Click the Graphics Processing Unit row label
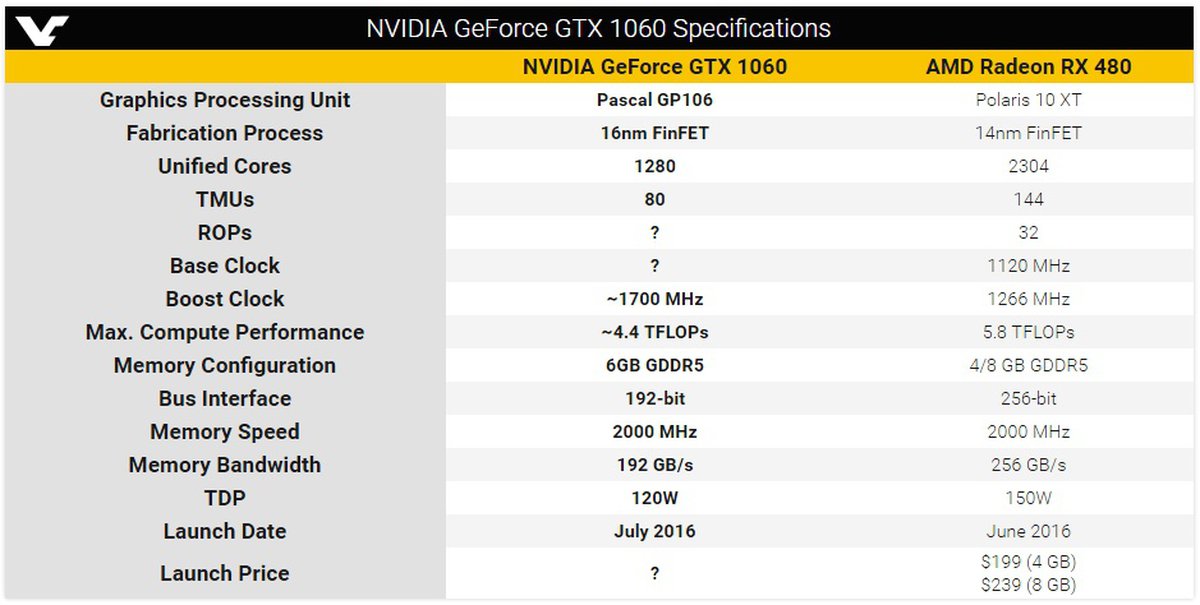This screenshot has height=605, width=1200. [x=225, y=100]
